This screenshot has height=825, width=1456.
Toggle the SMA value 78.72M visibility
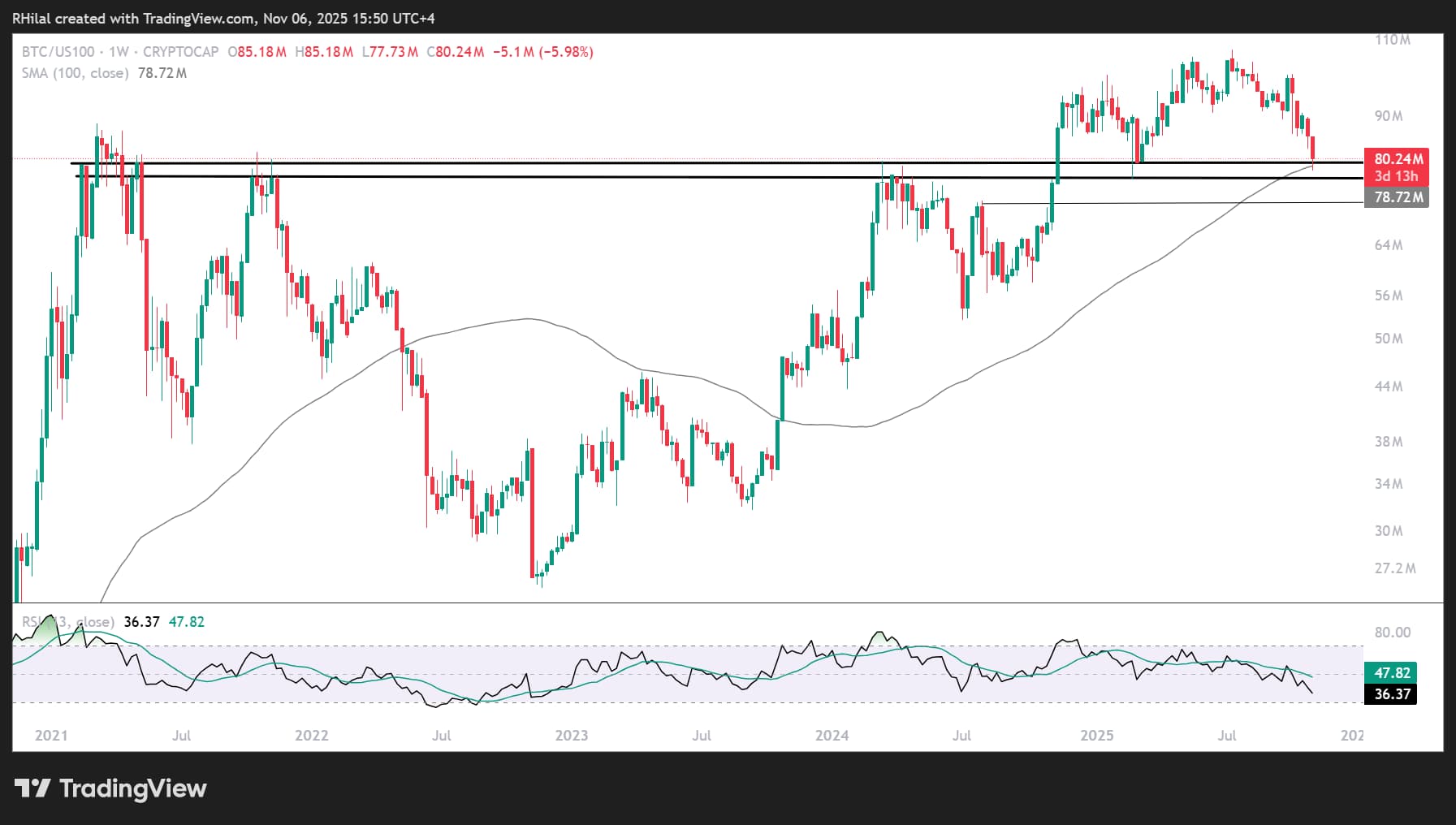(x=163, y=72)
